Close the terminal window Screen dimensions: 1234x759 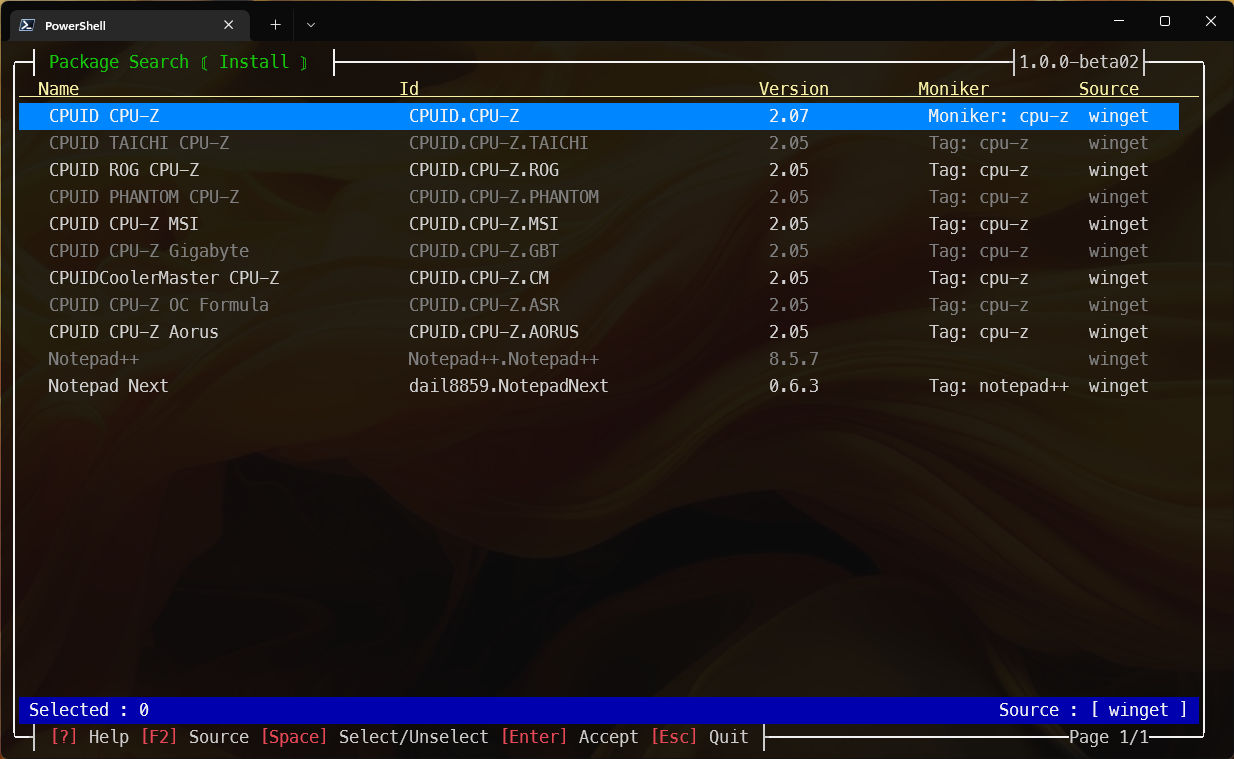[1210, 21]
